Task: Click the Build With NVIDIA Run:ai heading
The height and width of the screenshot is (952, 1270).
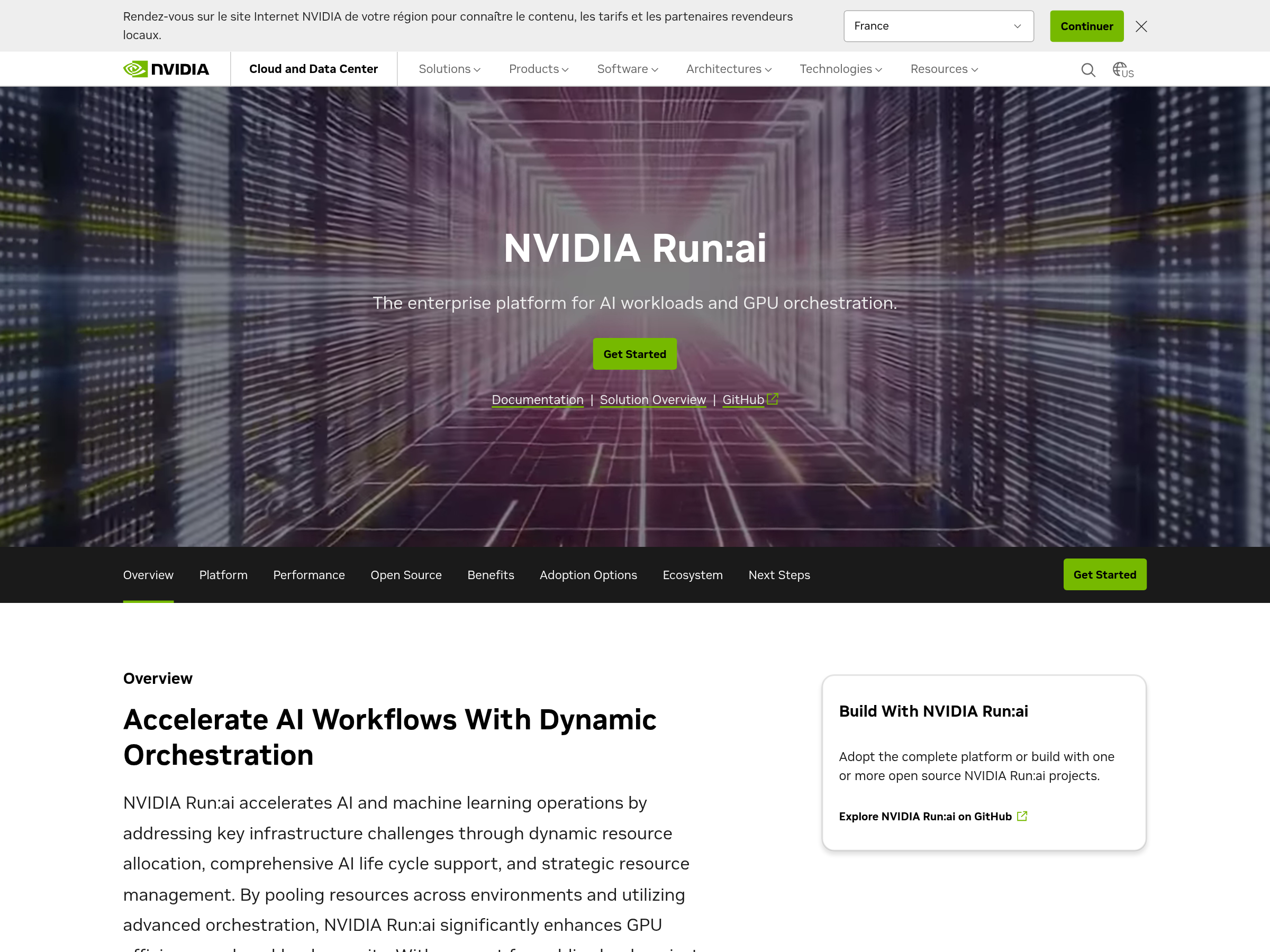Action: 933,711
